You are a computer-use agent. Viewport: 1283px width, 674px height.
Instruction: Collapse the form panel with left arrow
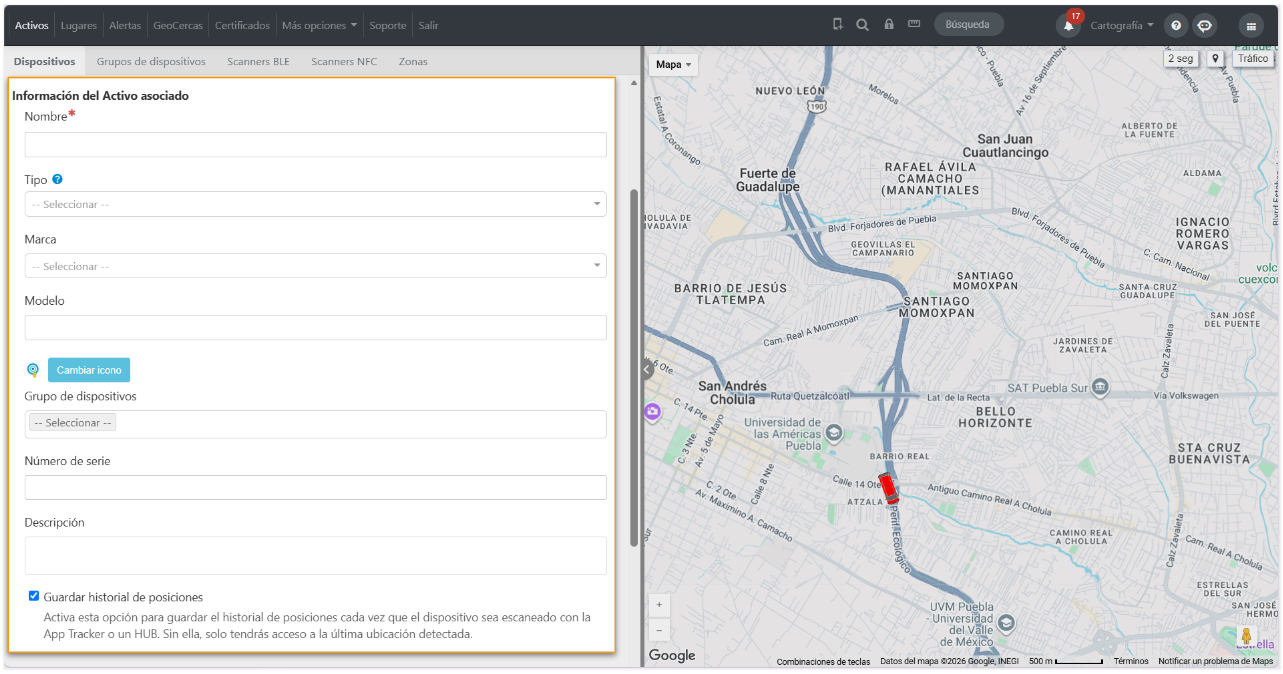coord(648,369)
